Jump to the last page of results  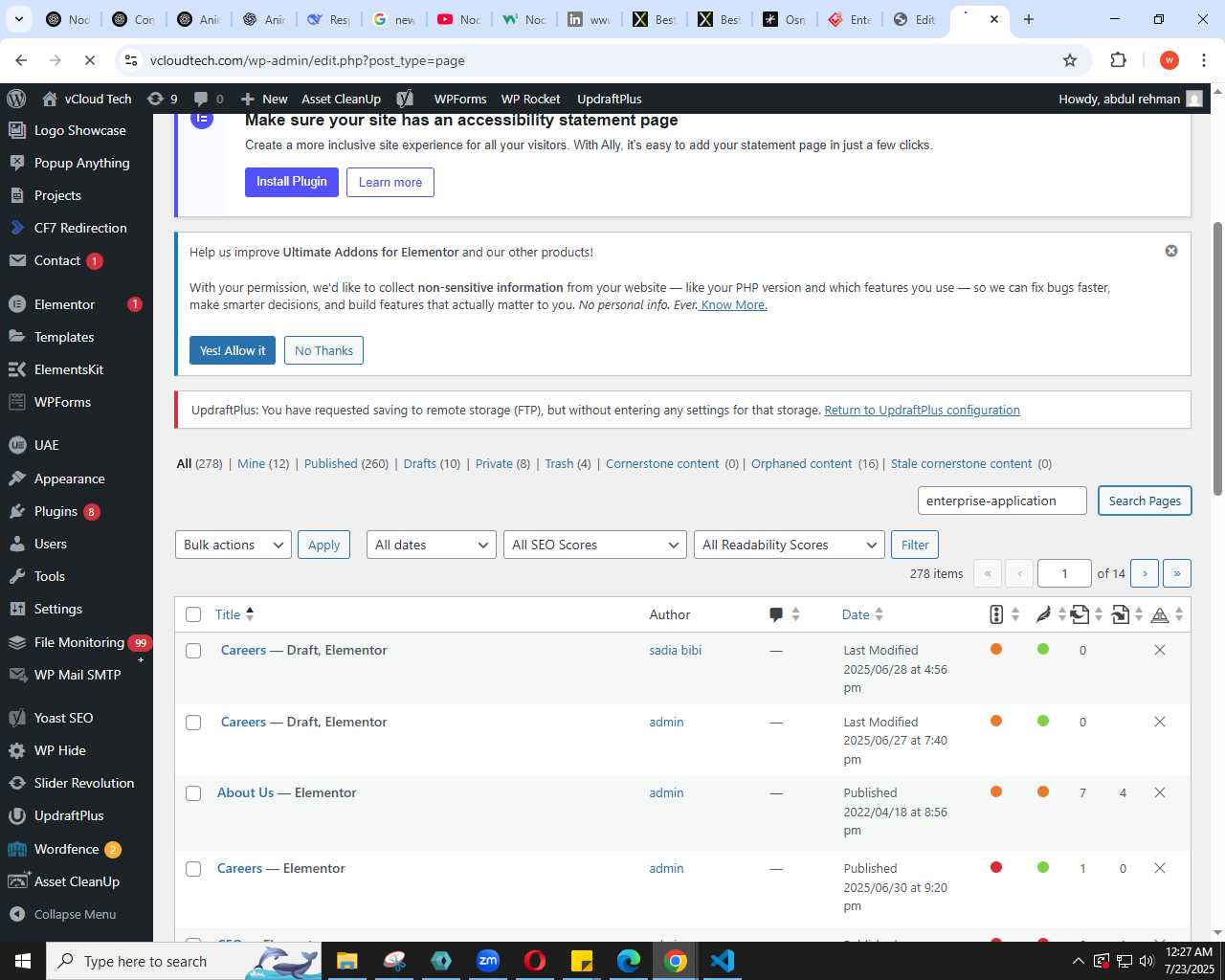click(1177, 573)
